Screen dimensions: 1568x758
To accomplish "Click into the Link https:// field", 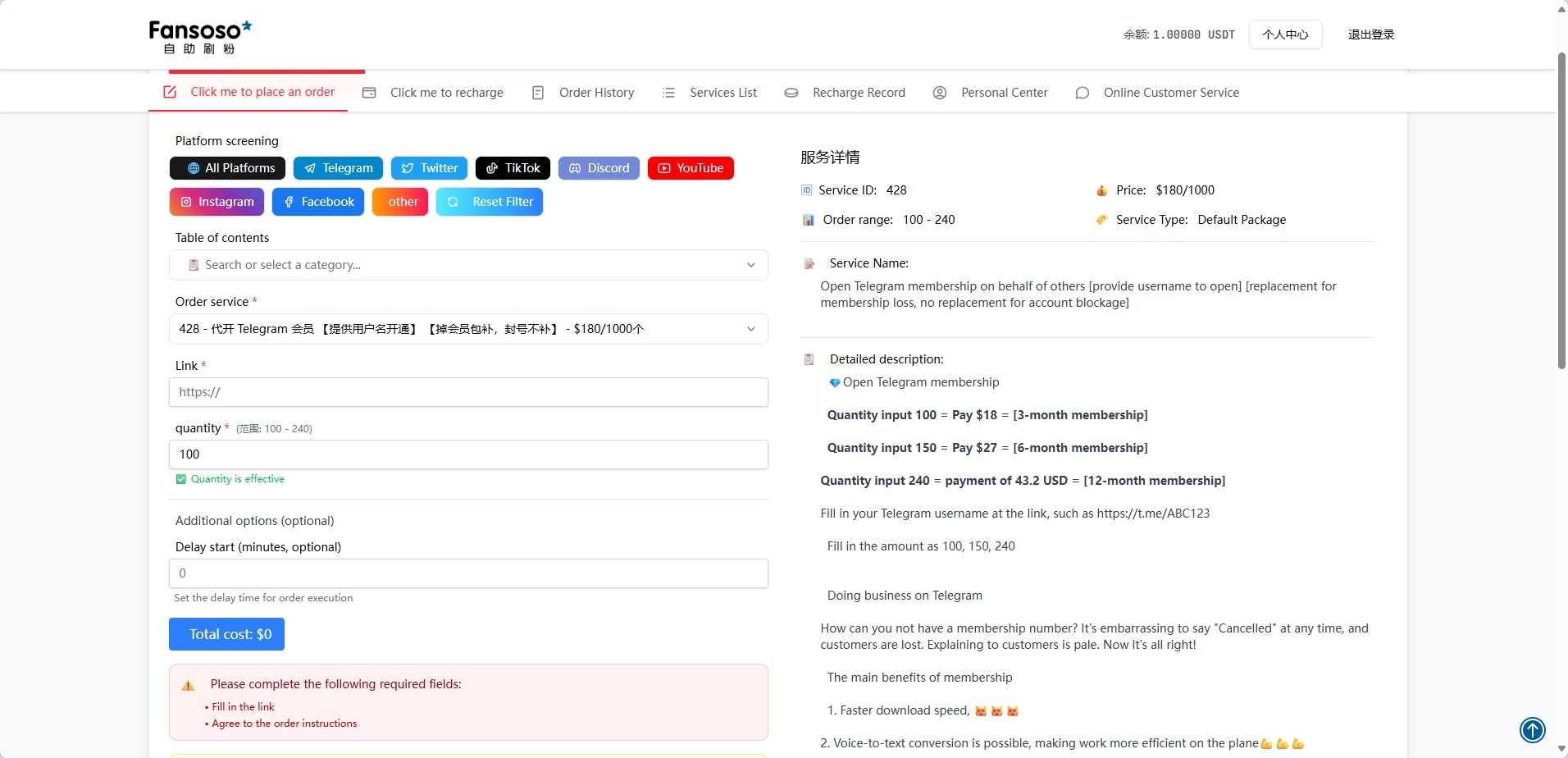I will pos(468,392).
